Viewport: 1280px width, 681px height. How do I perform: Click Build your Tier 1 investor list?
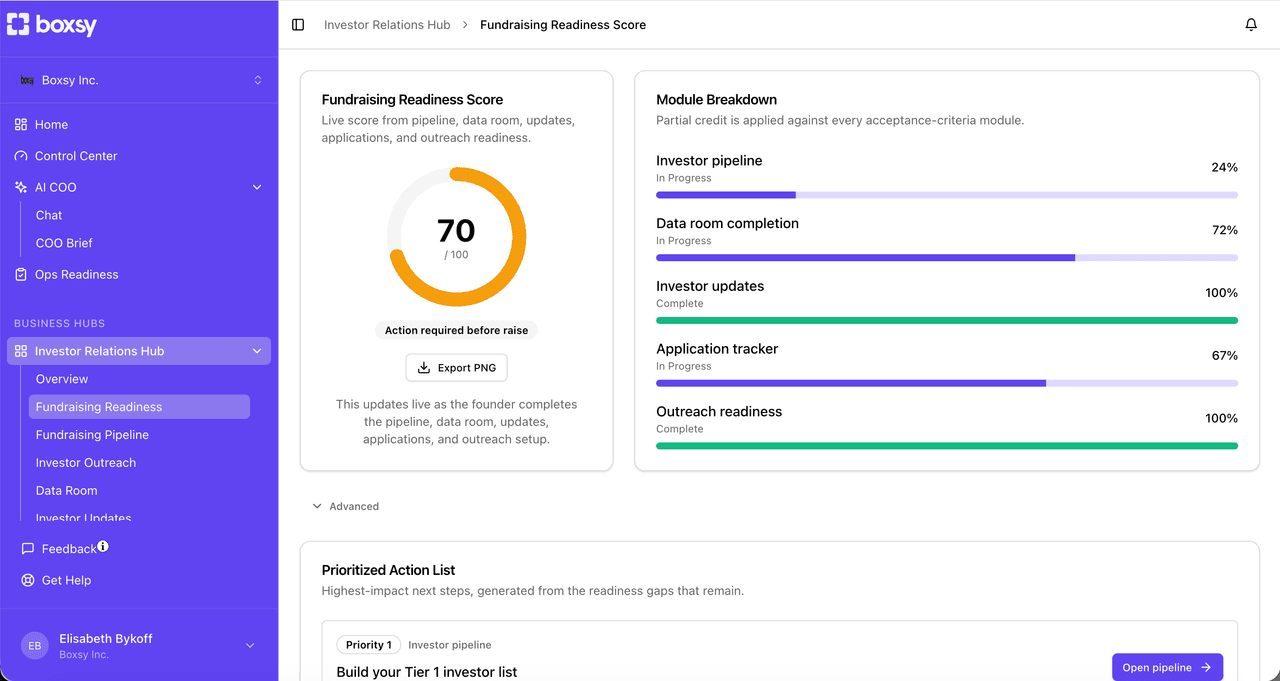[x=427, y=672]
